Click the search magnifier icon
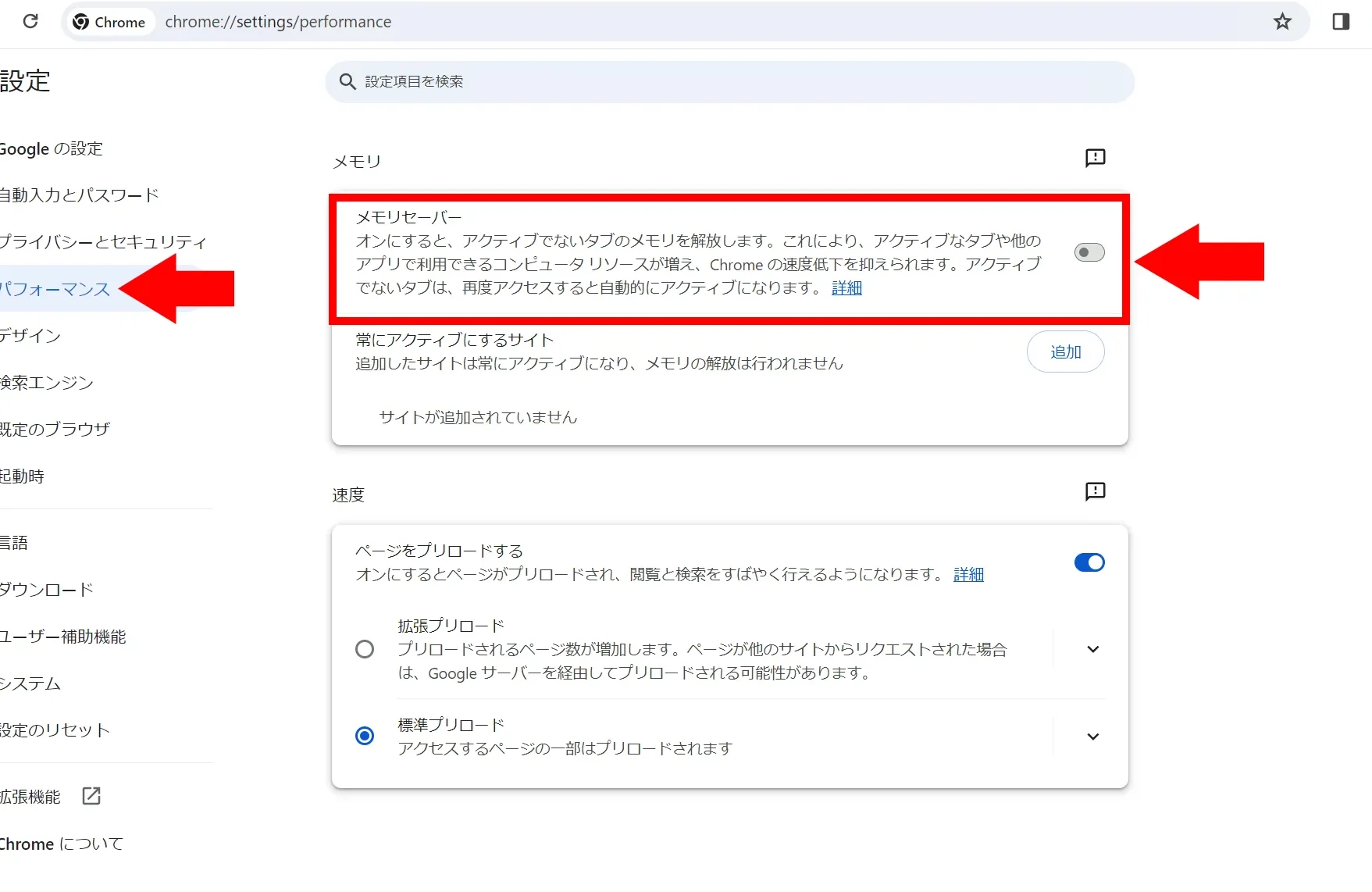The image size is (1372, 892). point(347,82)
